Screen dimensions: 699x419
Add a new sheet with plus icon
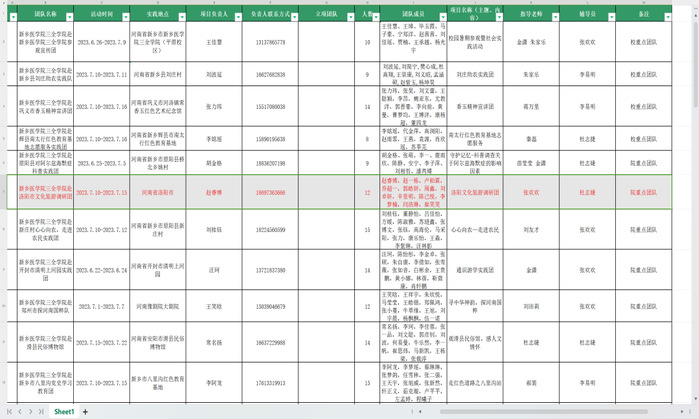pos(85,412)
